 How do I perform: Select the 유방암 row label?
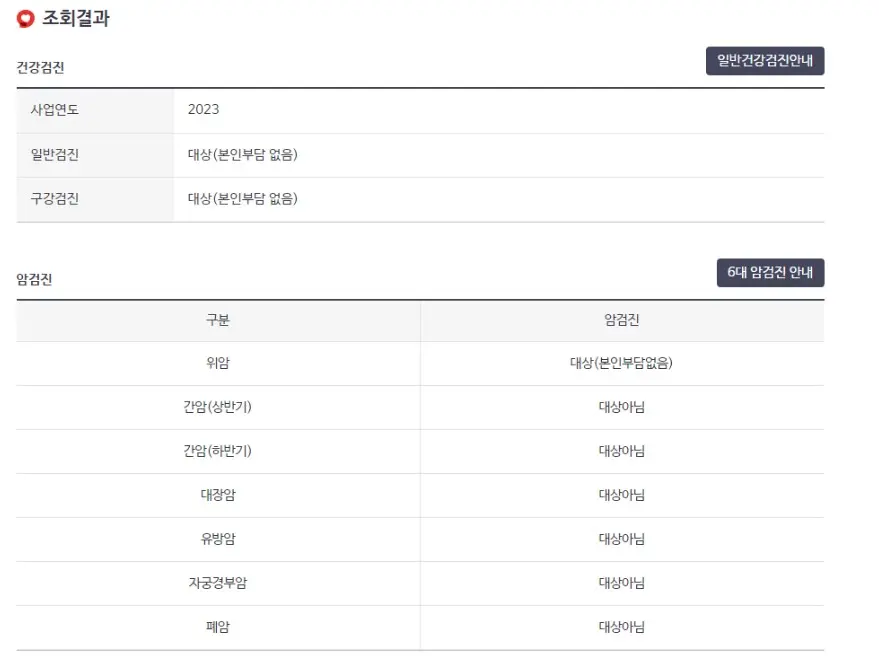pos(218,539)
